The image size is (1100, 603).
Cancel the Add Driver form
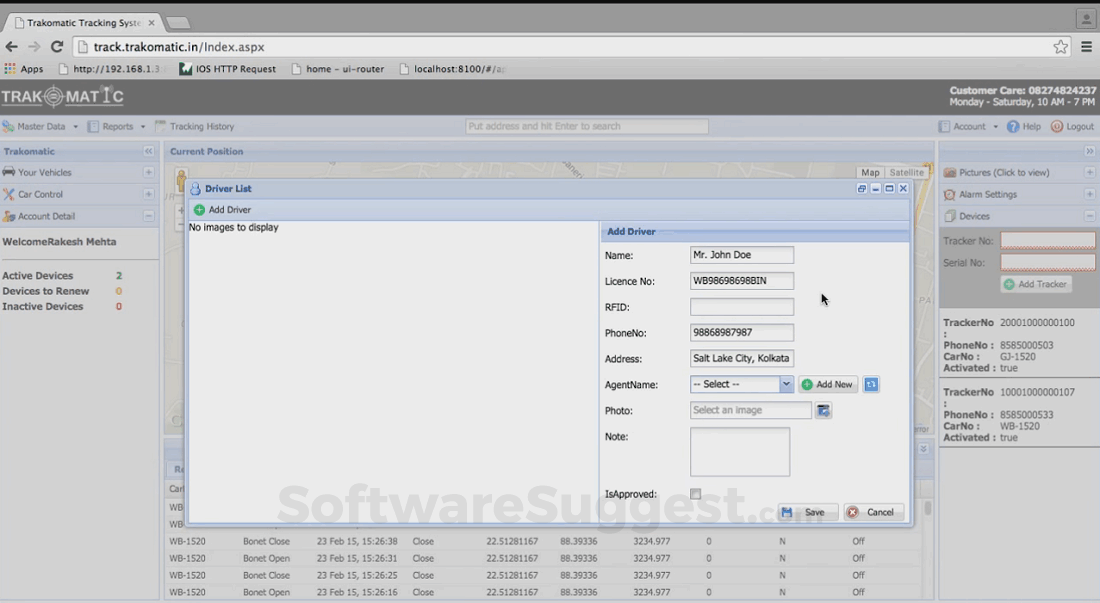click(873, 512)
